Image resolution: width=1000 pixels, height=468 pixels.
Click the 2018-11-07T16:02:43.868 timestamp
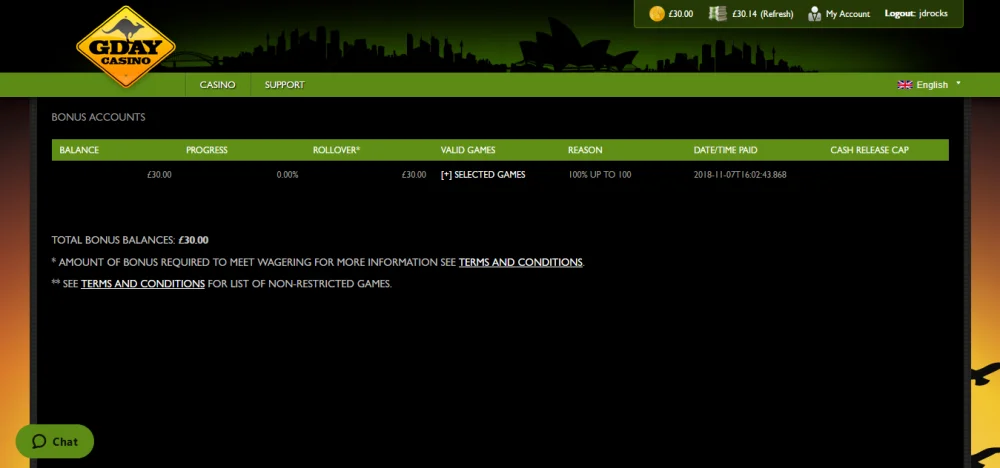740,175
